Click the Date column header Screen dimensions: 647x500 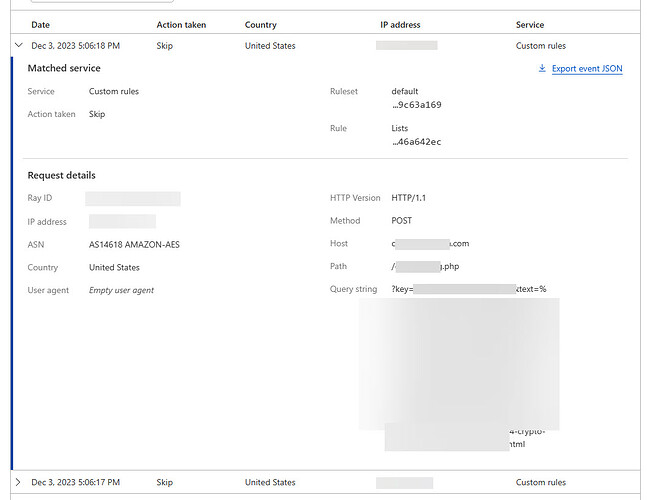[40, 25]
